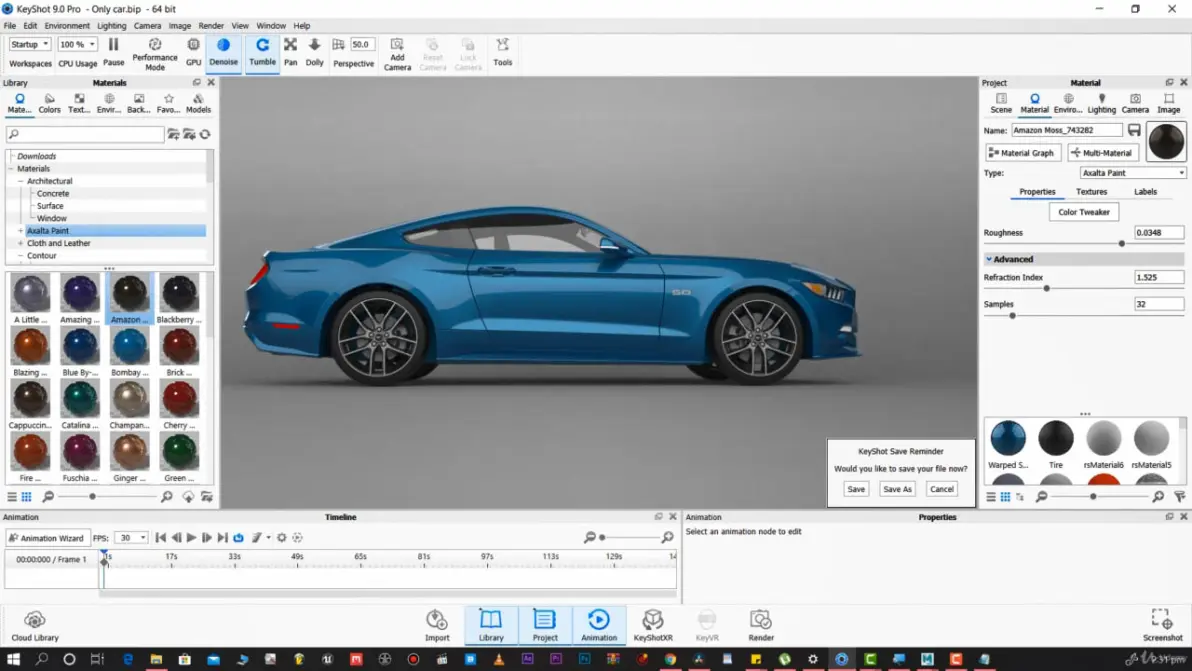Viewport: 1192px width, 671px height.
Task: Open animation timeline settings gear
Action: pyautogui.click(x=282, y=537)
